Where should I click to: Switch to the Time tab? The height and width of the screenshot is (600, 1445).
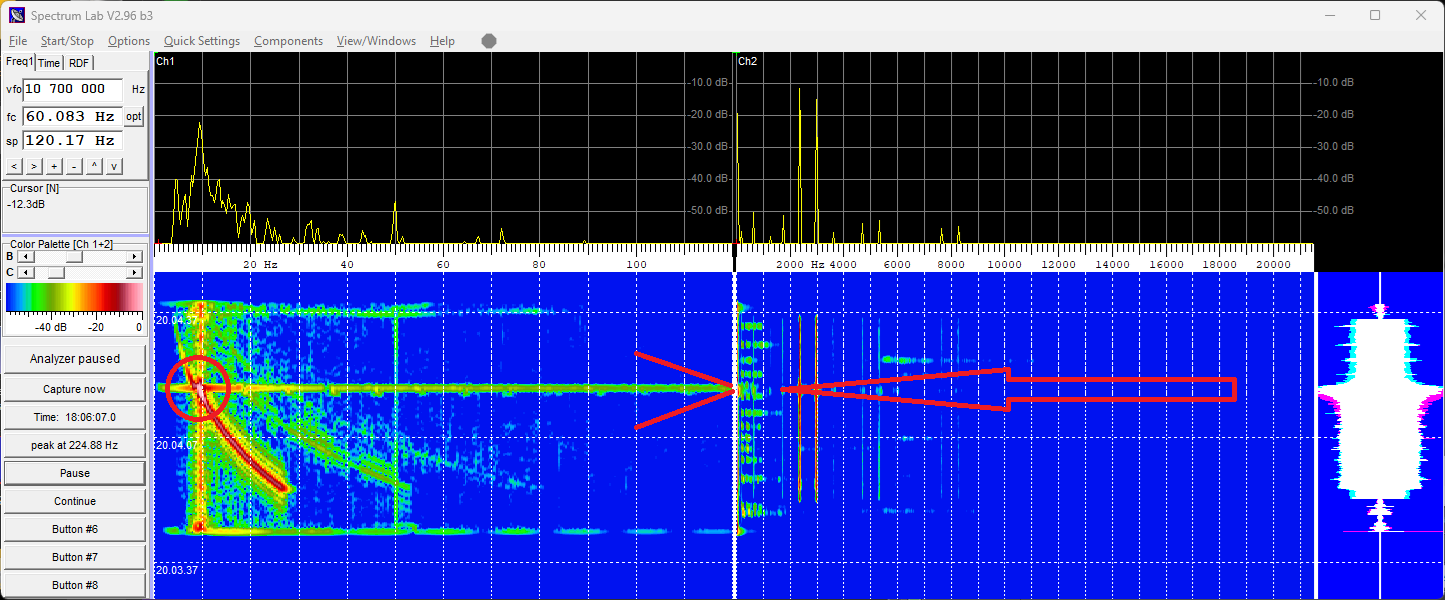coord(49,63)
